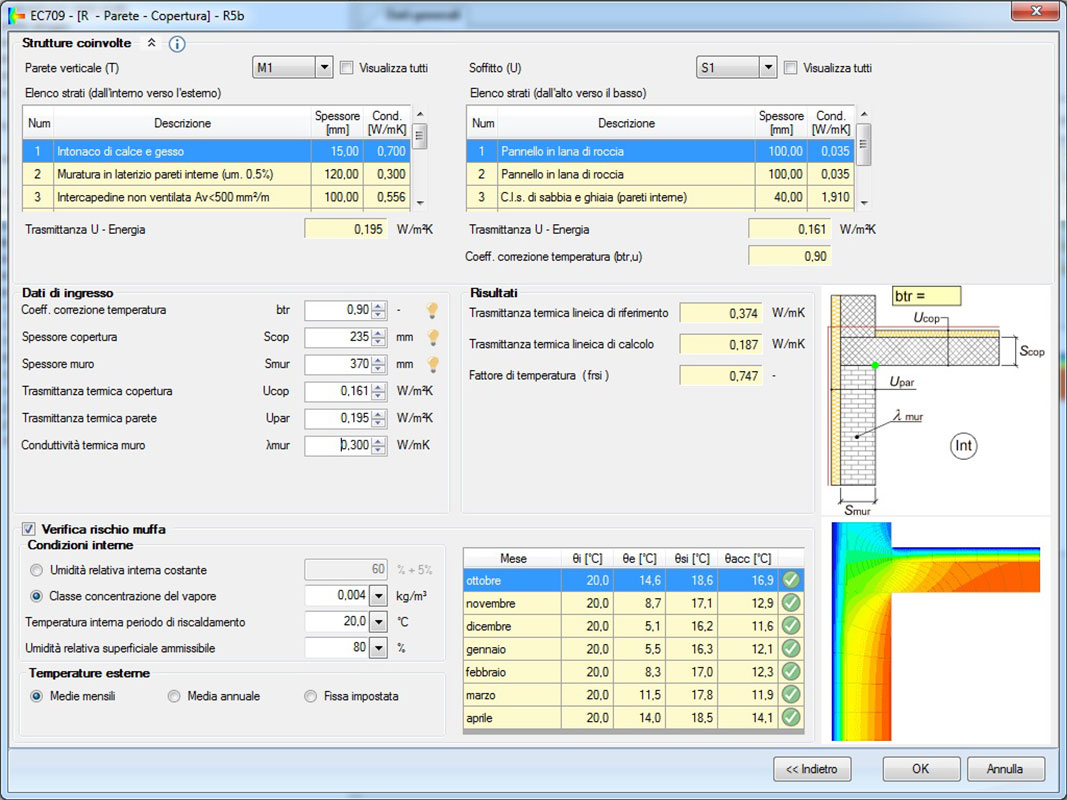This screenshot has height=800, width=1067.
Task: Choose Media annuale external temperature
Action: (x=174, y=696)
